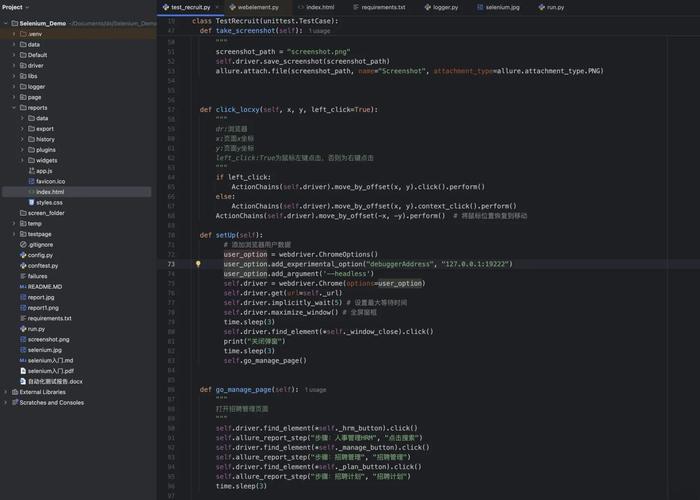700x500 pixels.
Task: Collapse the Selenium_Demo project root
Action: (6, 23)
